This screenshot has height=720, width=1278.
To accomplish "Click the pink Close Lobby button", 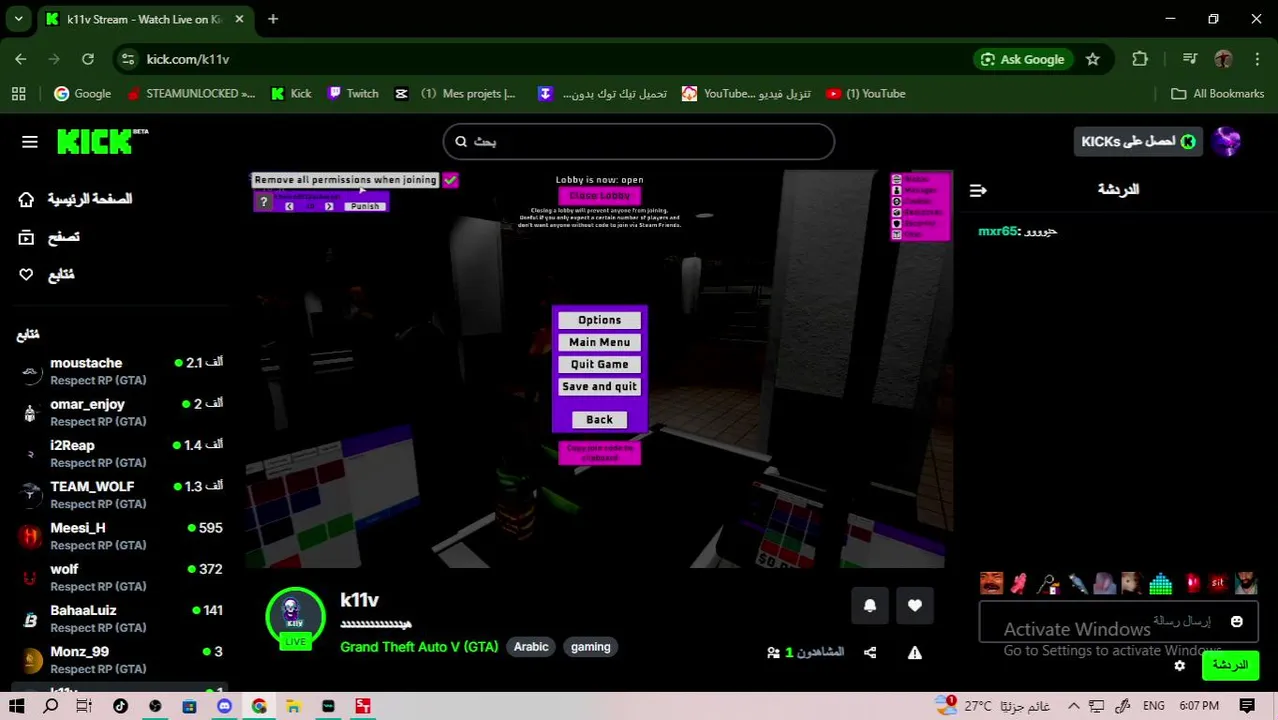I will 600,196.
